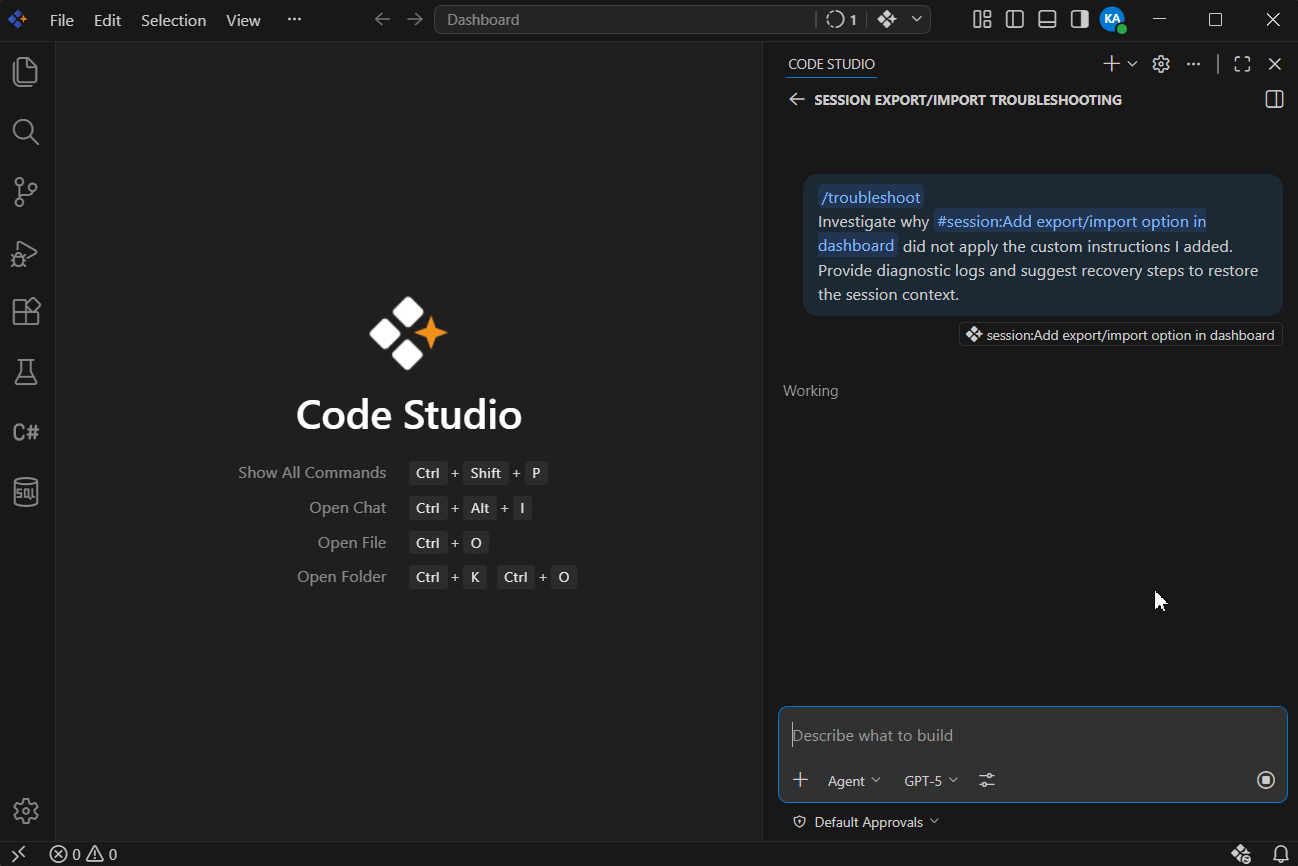Open the Testing flask icon
Screen dimensions: 1298x866
pyautogui.click(x=26, y=372)
